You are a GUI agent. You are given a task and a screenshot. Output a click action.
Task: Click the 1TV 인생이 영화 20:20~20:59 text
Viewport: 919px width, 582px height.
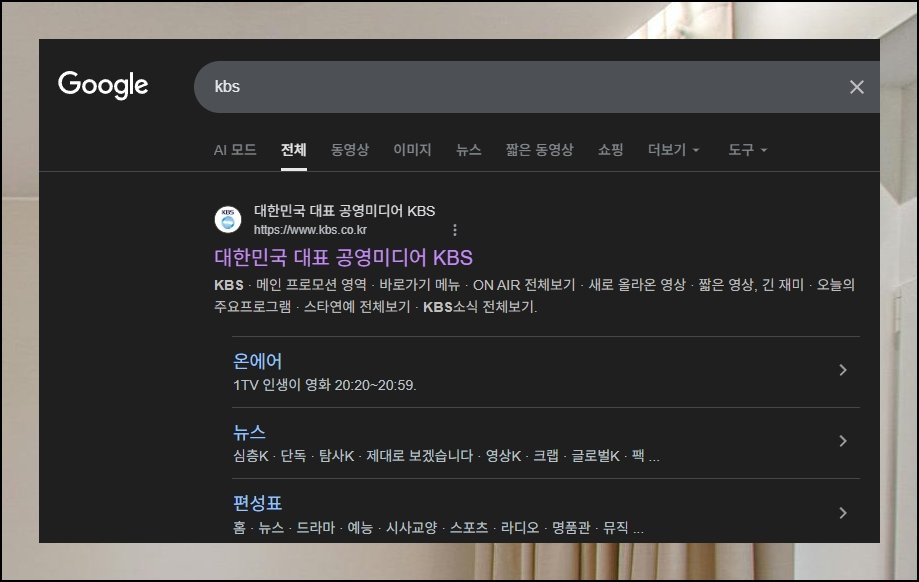pyautogui.click(x=325, y=385)
